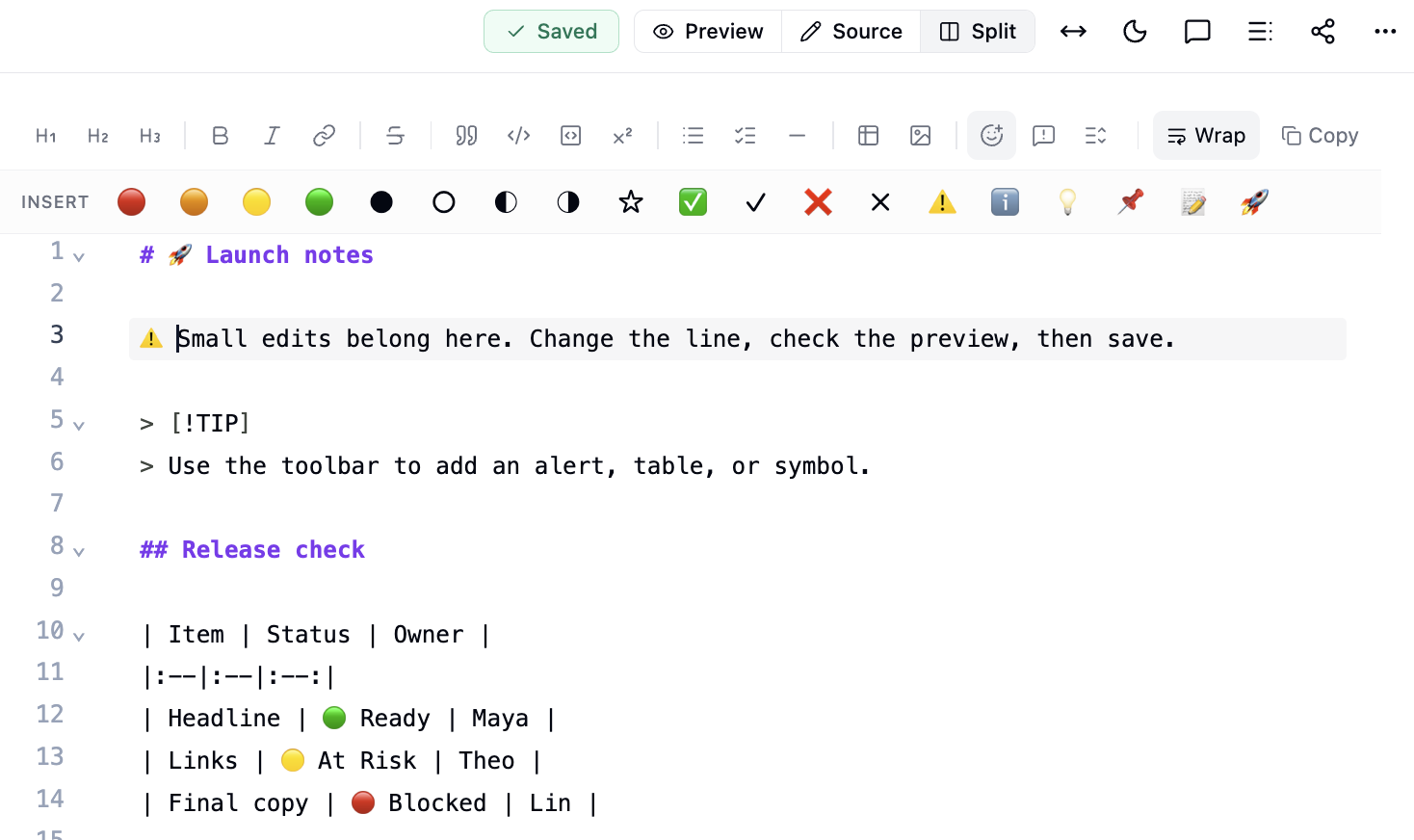Toggle the comments panel
The height and width of the screenshot is (840, 1414).
coord(1197,32)
